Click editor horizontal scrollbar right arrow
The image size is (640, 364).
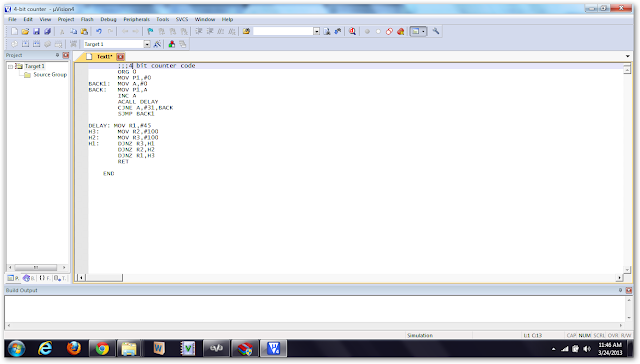point(620,278)
